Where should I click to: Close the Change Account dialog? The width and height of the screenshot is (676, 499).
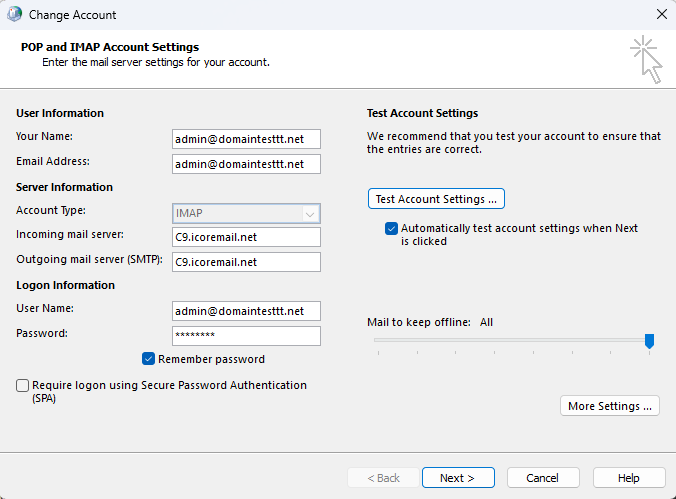(661, 15)
